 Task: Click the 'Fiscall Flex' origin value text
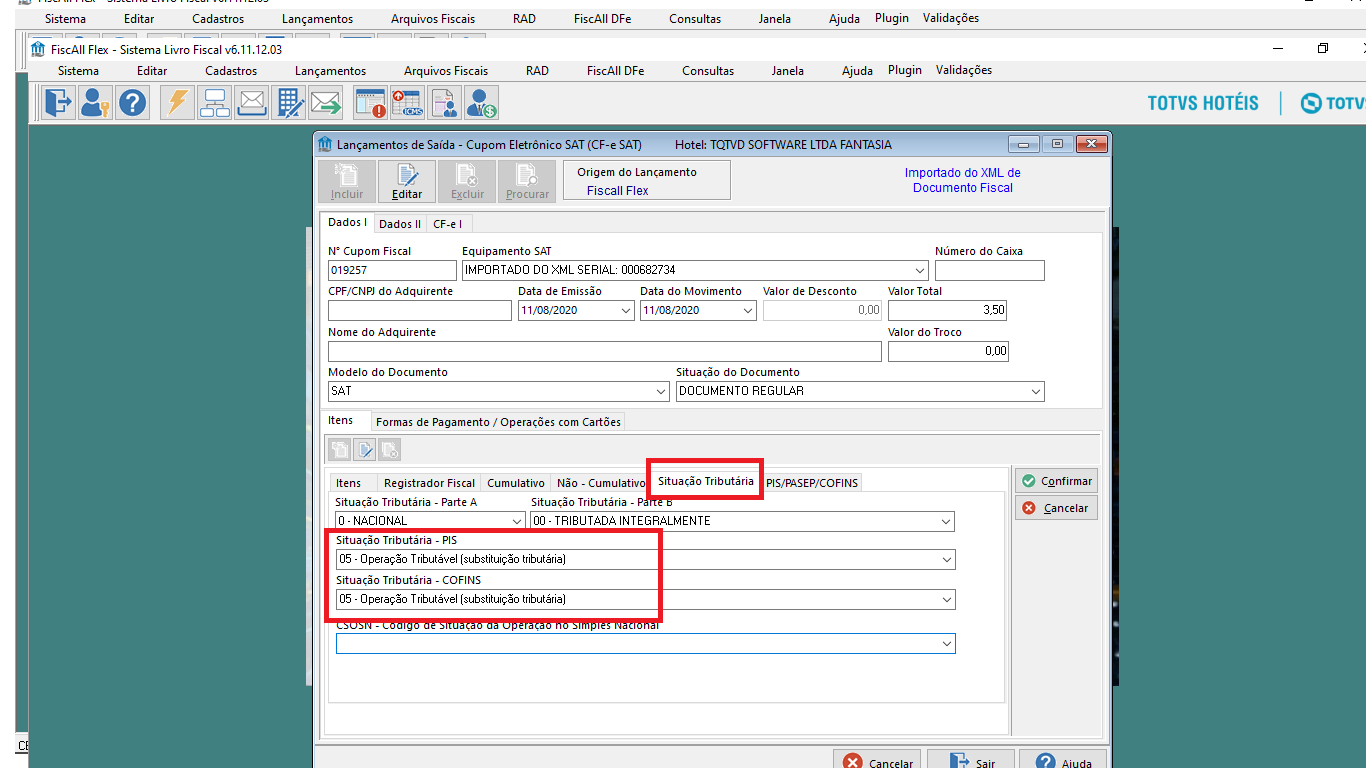618,190
